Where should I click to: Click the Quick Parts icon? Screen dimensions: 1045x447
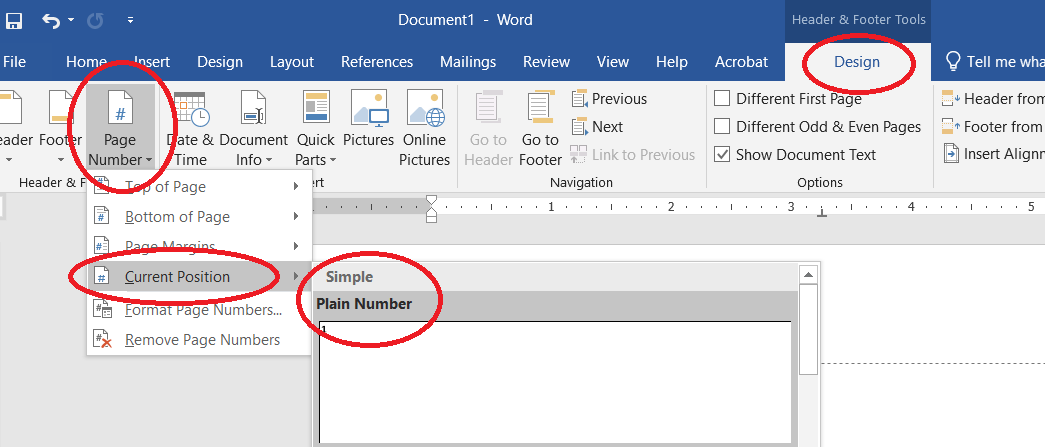coord(316,108)
